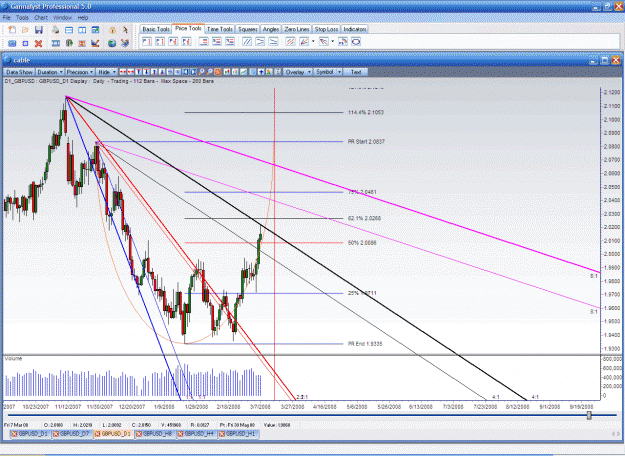Close the GBPUSD_H1 tab with its X icon

click(x=222, y=434)
